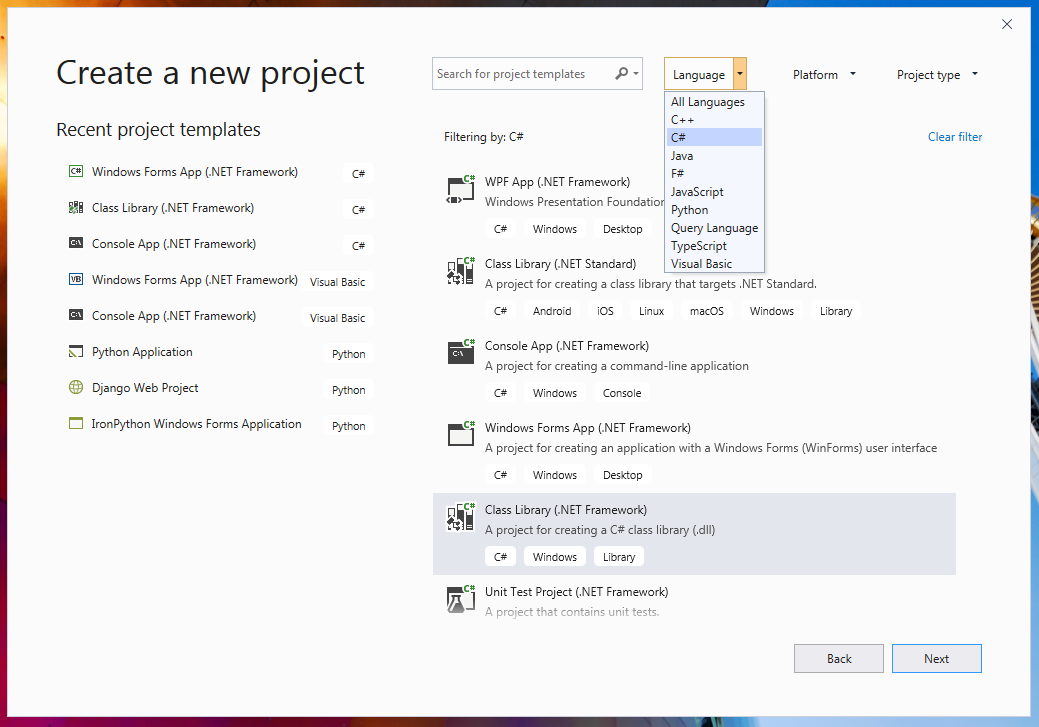The width and height of the screenshot is (1039, 727).
Task: Click the Visual Basic tag beside Windows Forms App
Action: click(337, 282)
